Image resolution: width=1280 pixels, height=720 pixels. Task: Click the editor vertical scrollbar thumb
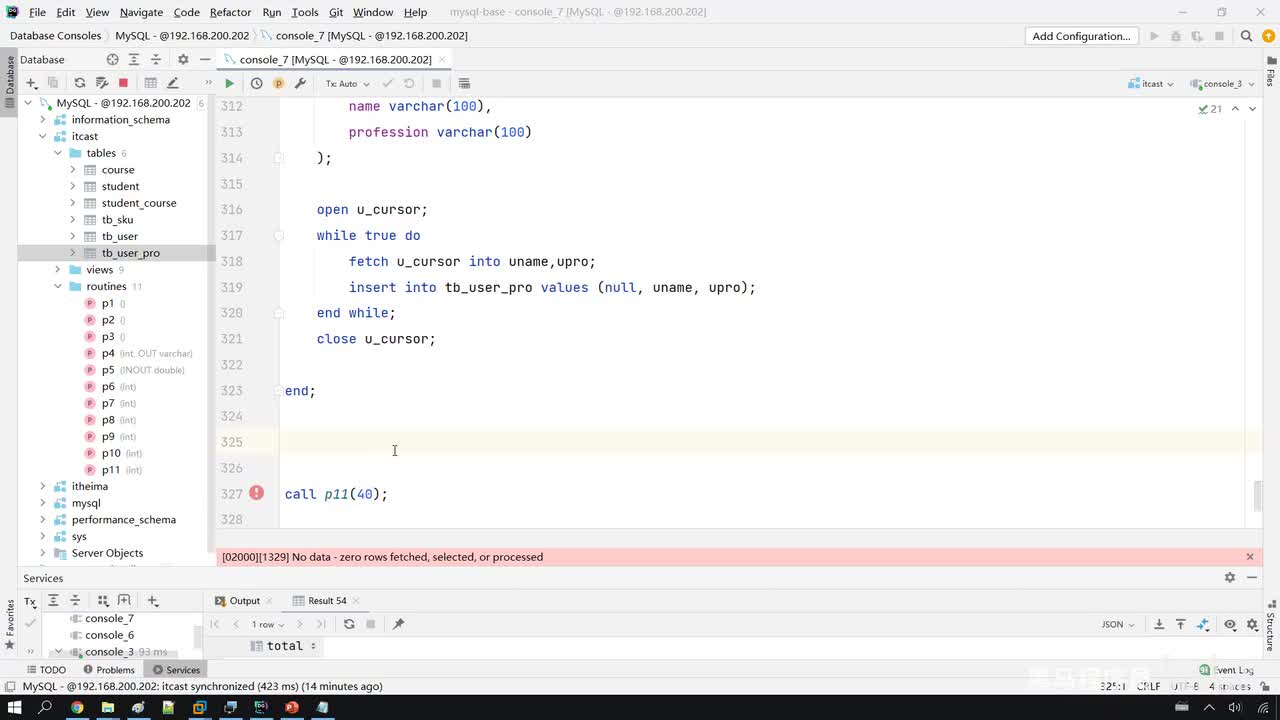(x=1257, y=495)
